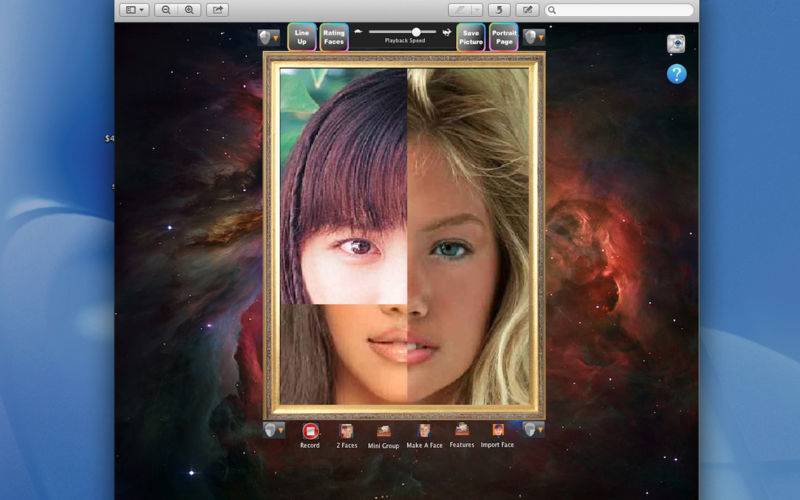Screen dimensions: 800x500
Task: Click the Record icon below the portrait
Action: click(x=310, y=432)
